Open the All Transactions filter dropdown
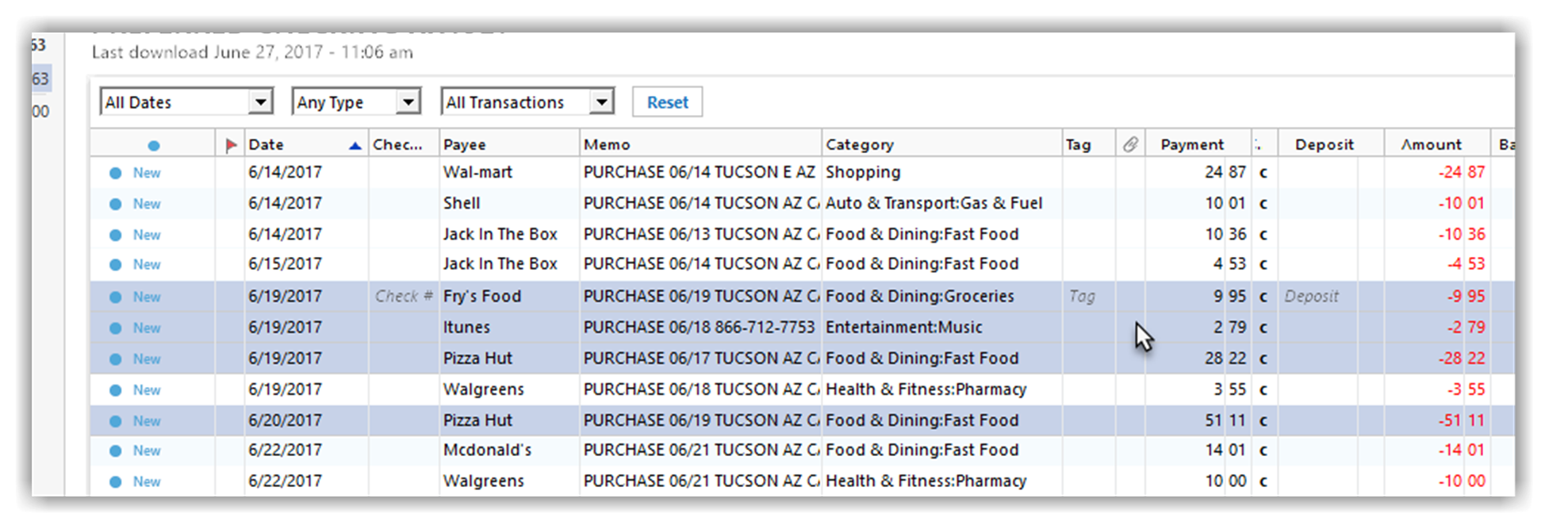Image resolution: width=1568 pixels, height=529 pixels. click(602, 102)
